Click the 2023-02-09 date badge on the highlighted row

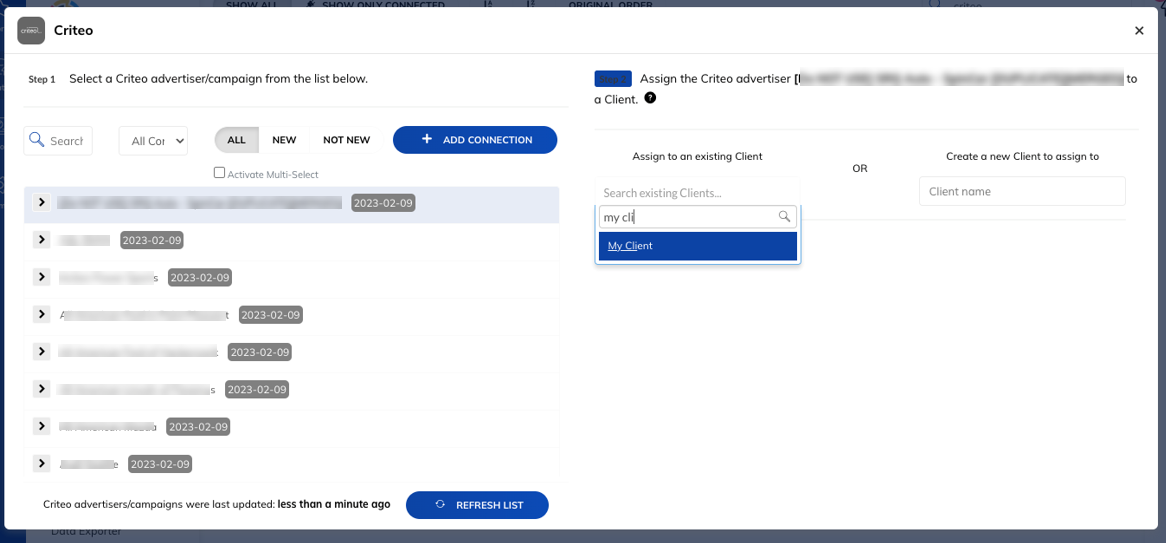tap(383, 202)
